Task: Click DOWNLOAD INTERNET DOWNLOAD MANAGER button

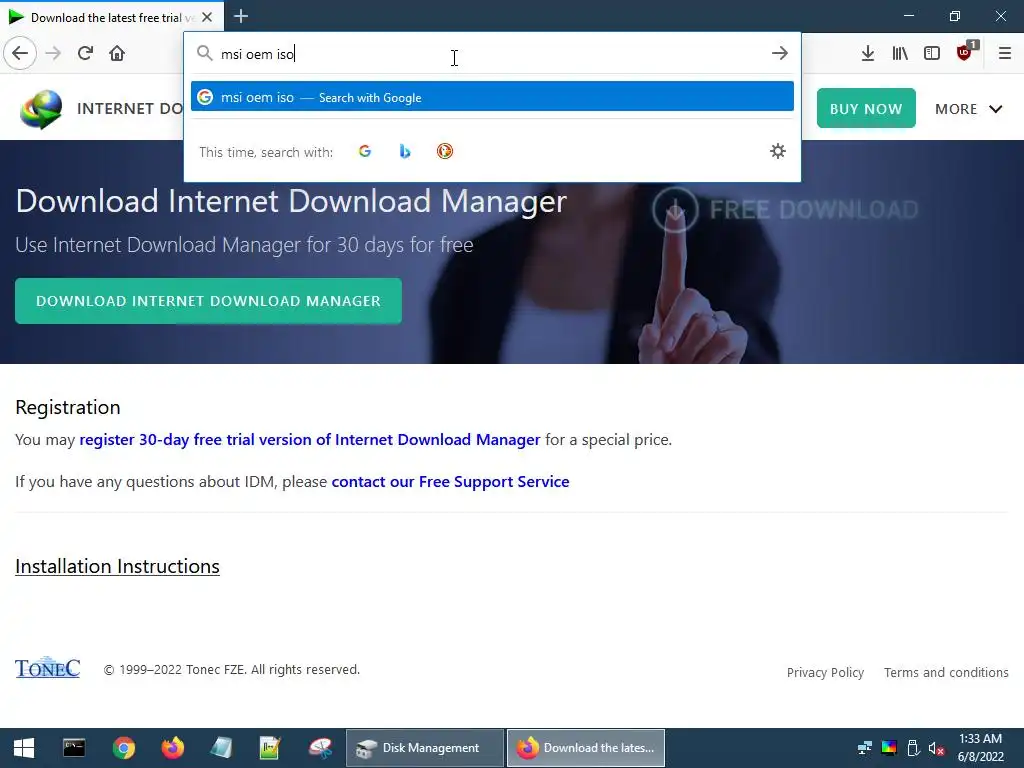Action: pyautogui.click(x=208, y=301)
